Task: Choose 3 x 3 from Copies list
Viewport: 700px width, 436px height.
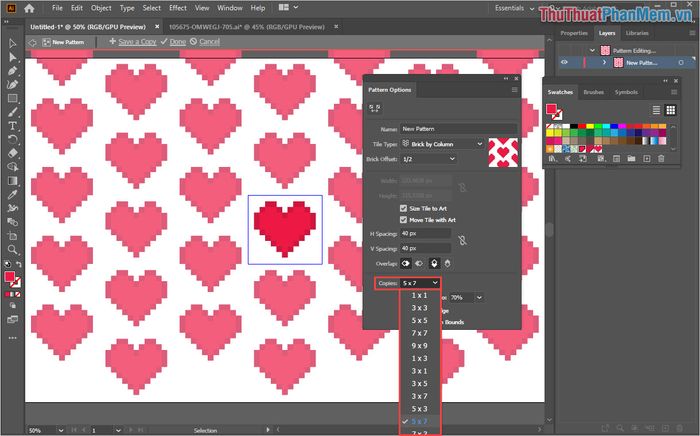Action: coord(419,308)
